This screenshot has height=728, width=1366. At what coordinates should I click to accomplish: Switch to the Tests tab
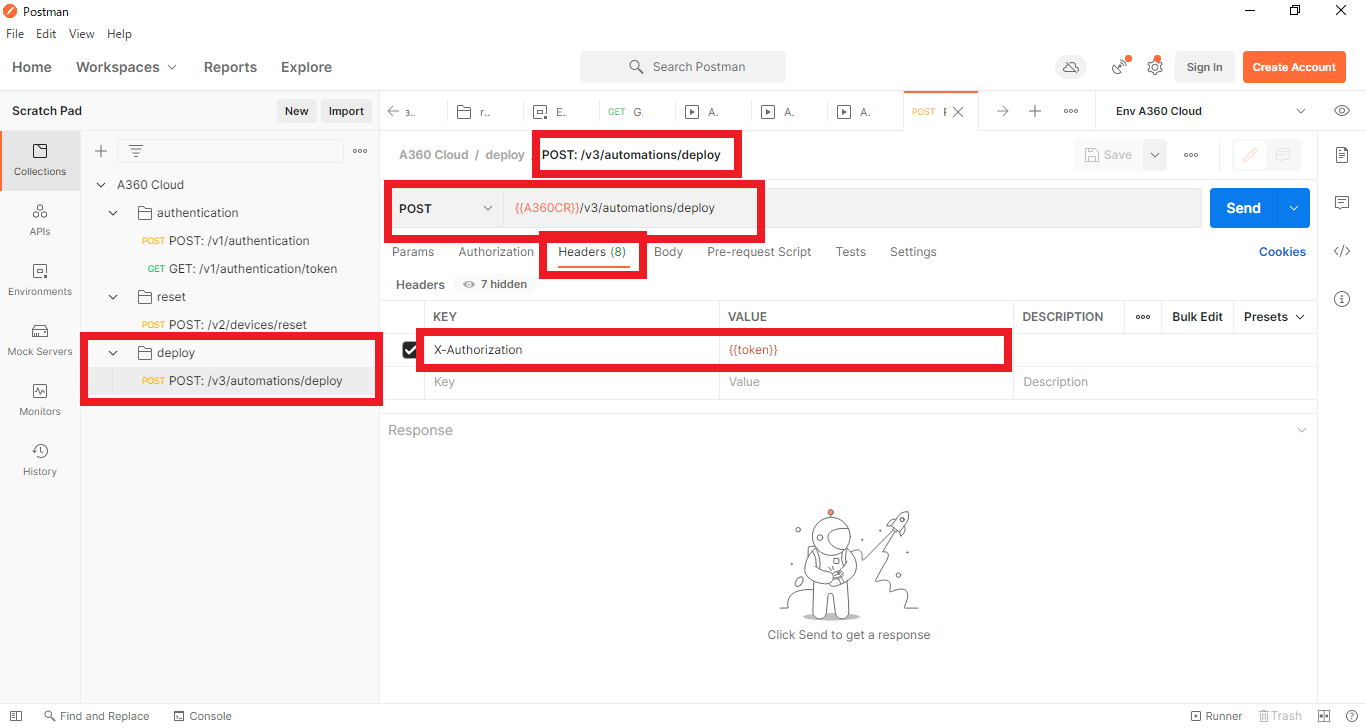point(851,252)
